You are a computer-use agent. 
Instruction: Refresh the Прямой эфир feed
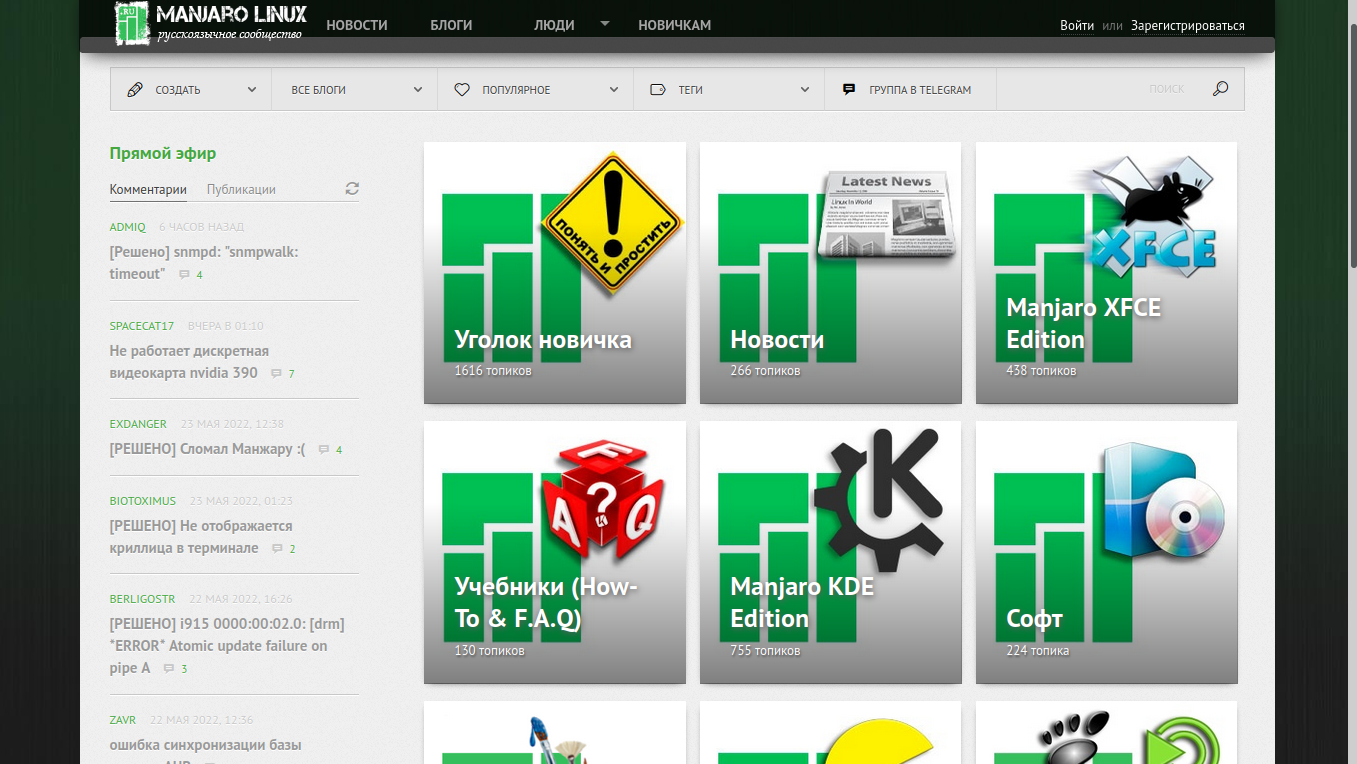352,189
